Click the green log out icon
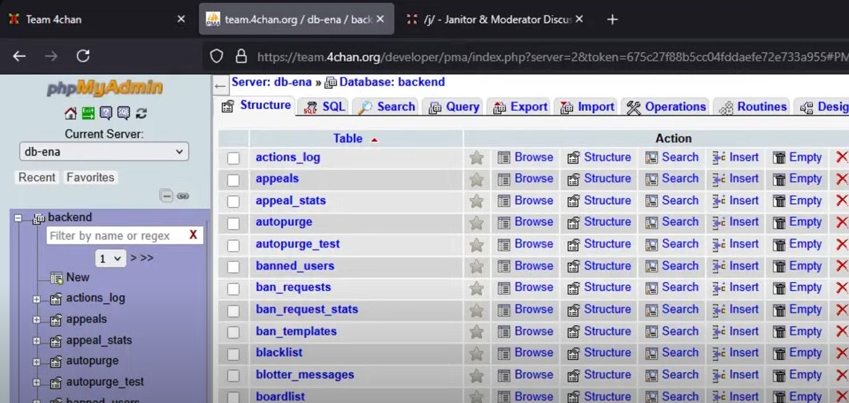The image size is (849, 403). 88,113
